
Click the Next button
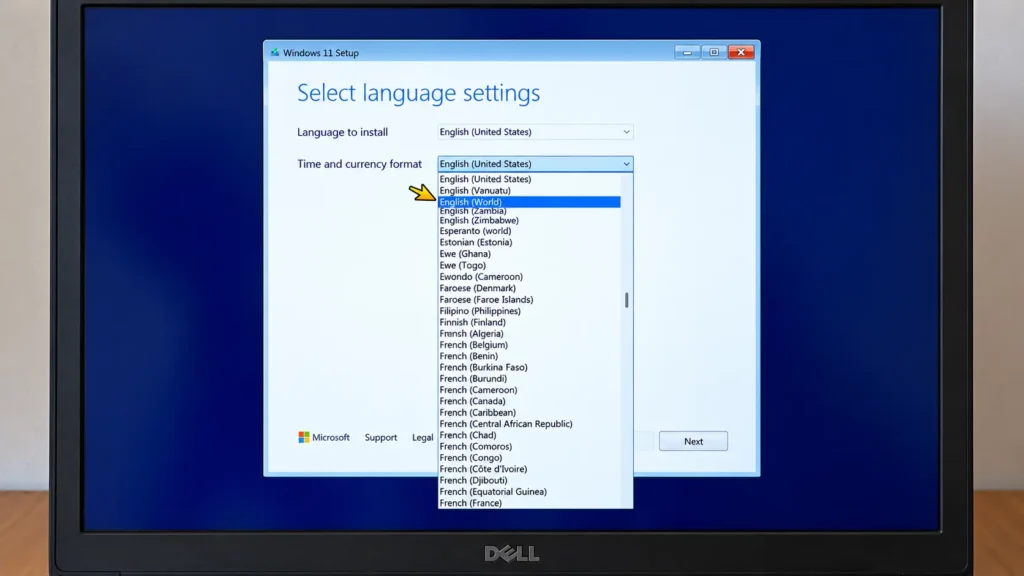(x=693, y=441)
